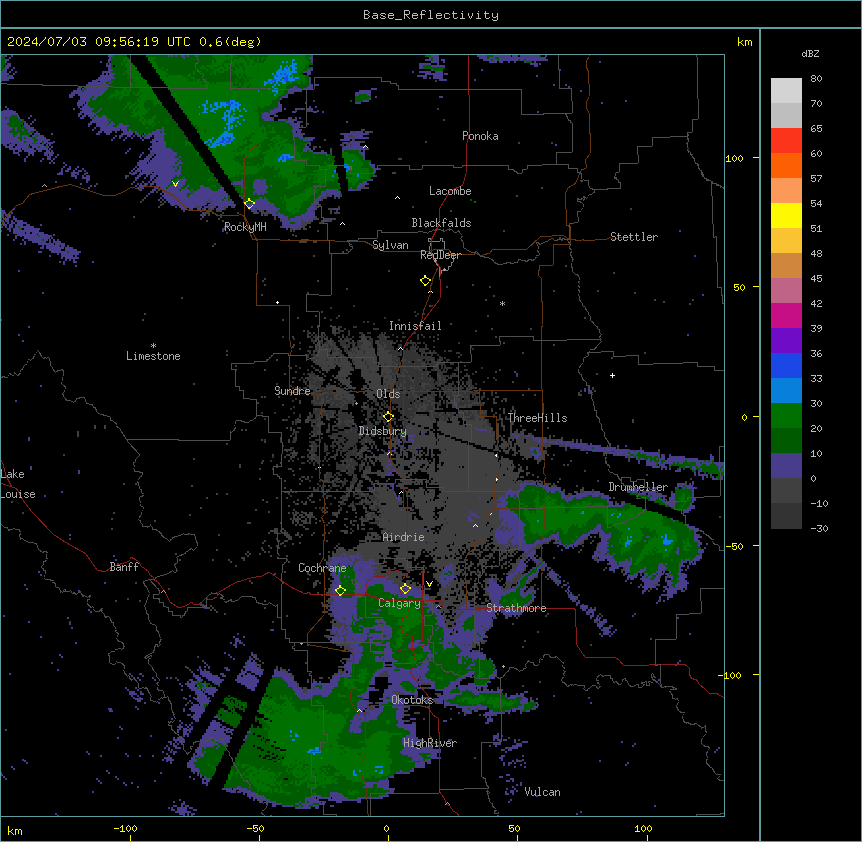The image size is (862, 842).
Task: Select the yellow 54-51 dBZ legend swatch
Action: [x=786, y=215]
